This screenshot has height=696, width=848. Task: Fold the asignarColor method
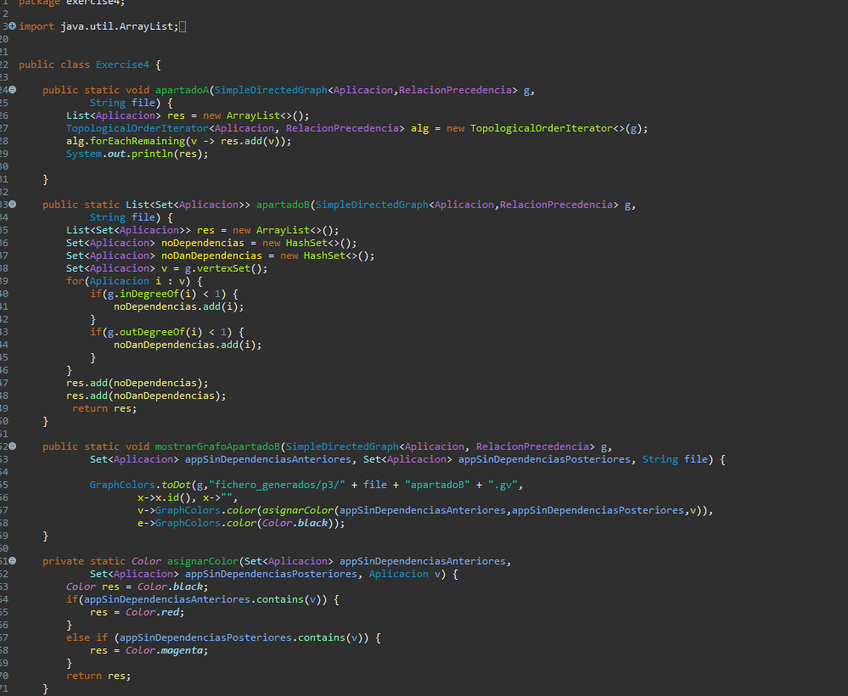(x=11, y=561)
